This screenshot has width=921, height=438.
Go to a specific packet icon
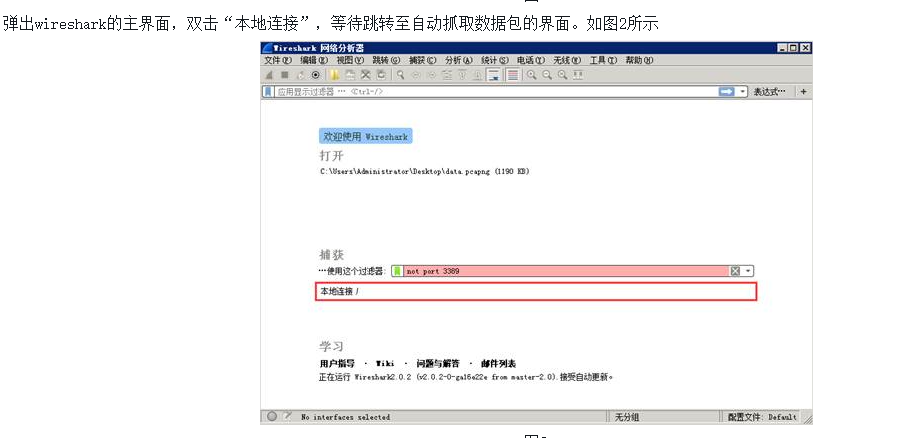447,75
